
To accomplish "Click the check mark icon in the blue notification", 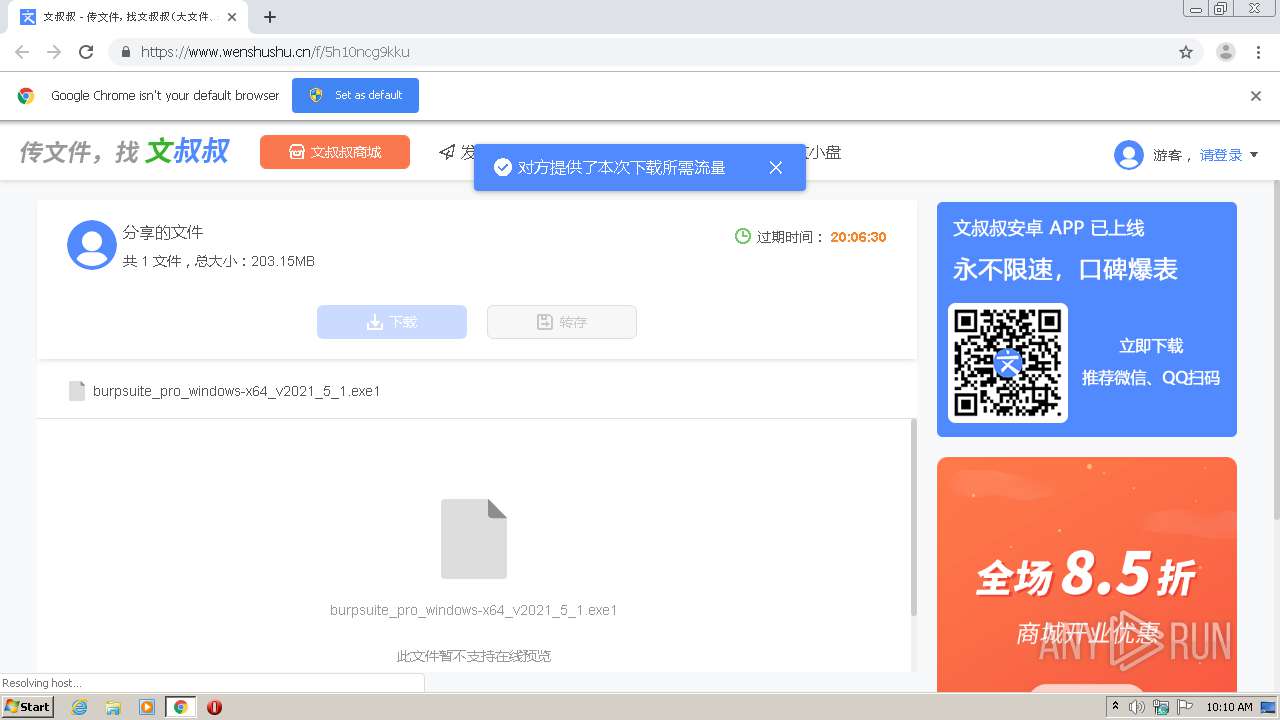I will (x=503, y=168).
